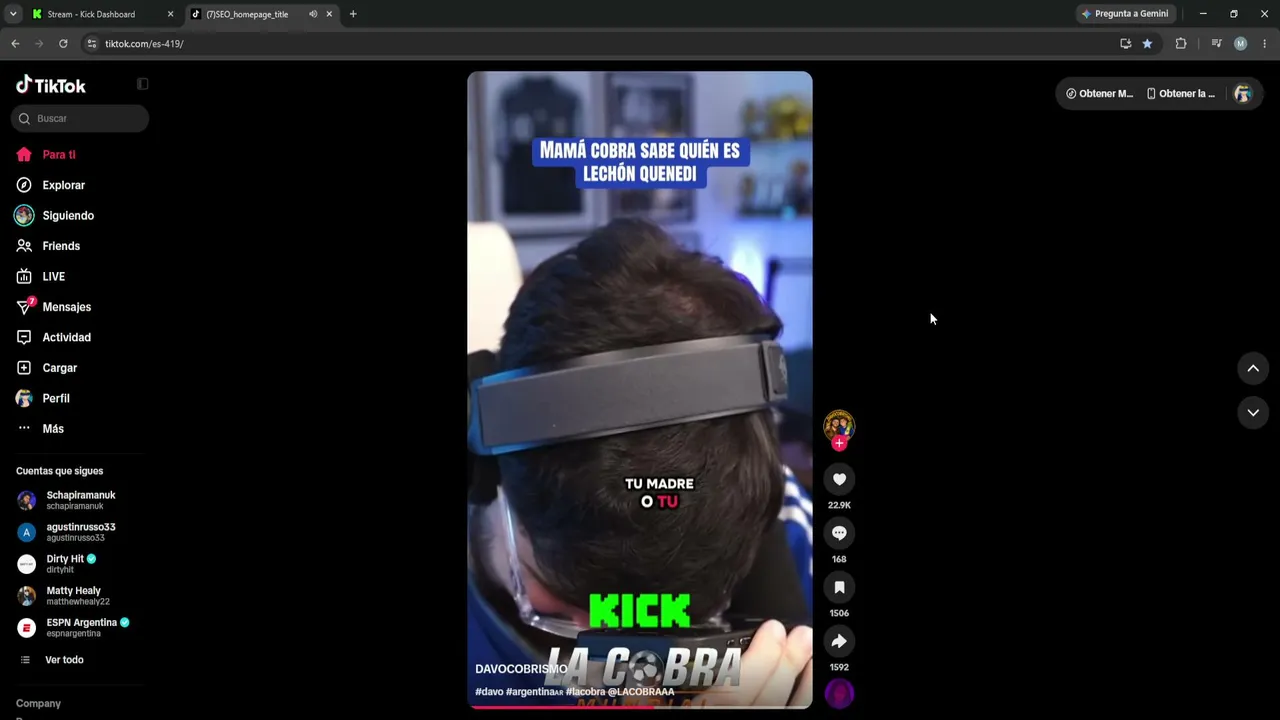Open DAVOCOBRISMO creator name
This screenshot has height=720, width=1280.
(521, 669)
